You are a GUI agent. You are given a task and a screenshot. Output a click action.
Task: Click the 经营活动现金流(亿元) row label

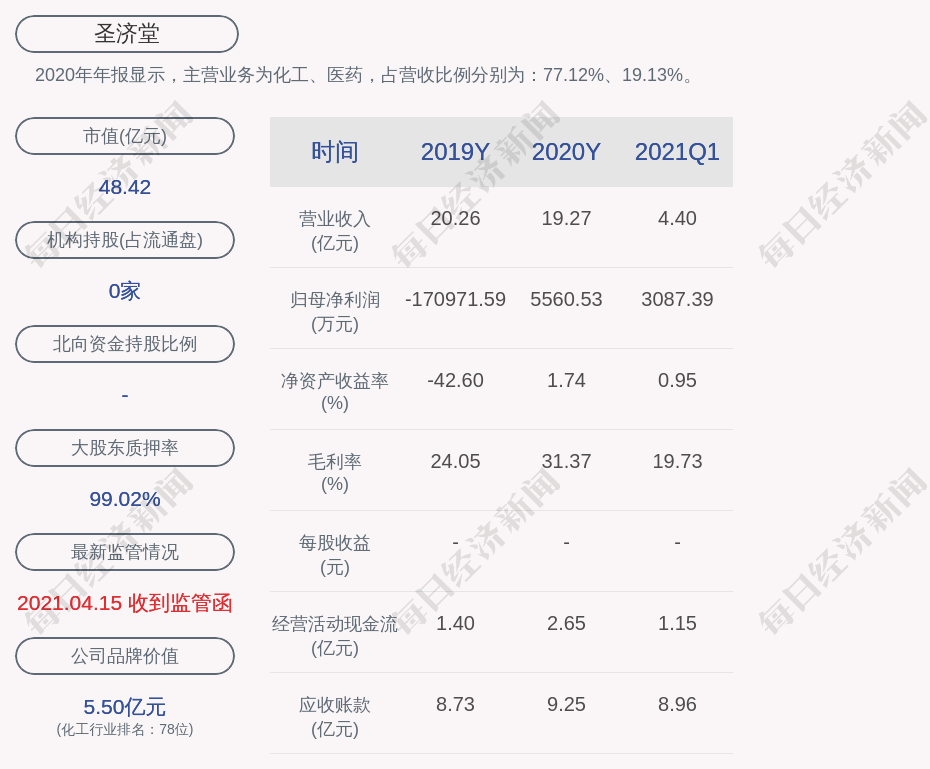pos(335,636)
